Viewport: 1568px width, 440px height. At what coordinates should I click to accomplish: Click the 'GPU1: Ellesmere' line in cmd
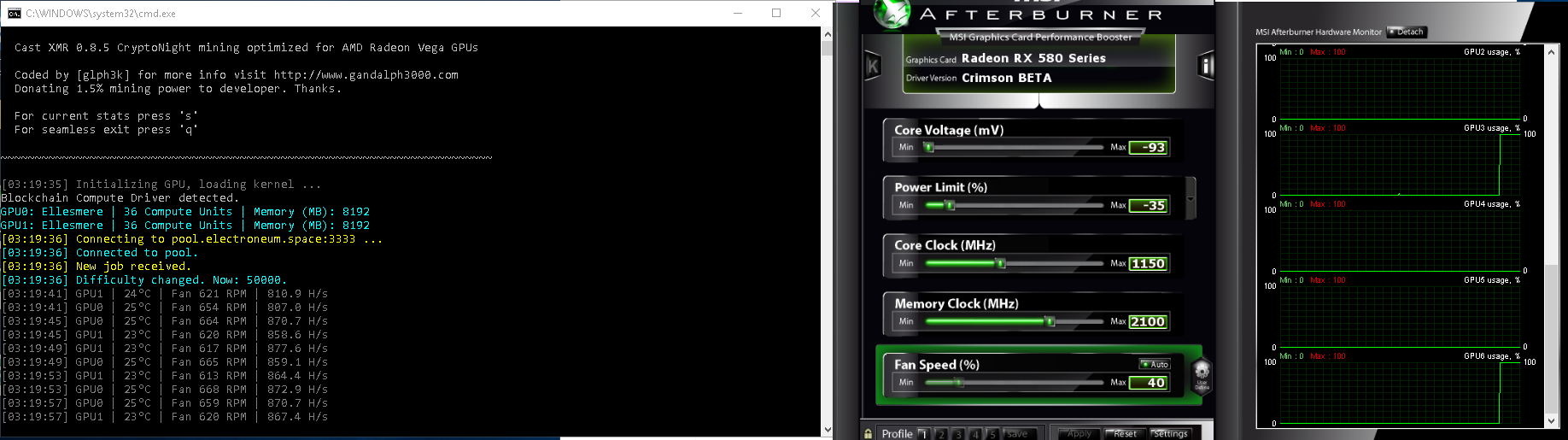[185, 226]
